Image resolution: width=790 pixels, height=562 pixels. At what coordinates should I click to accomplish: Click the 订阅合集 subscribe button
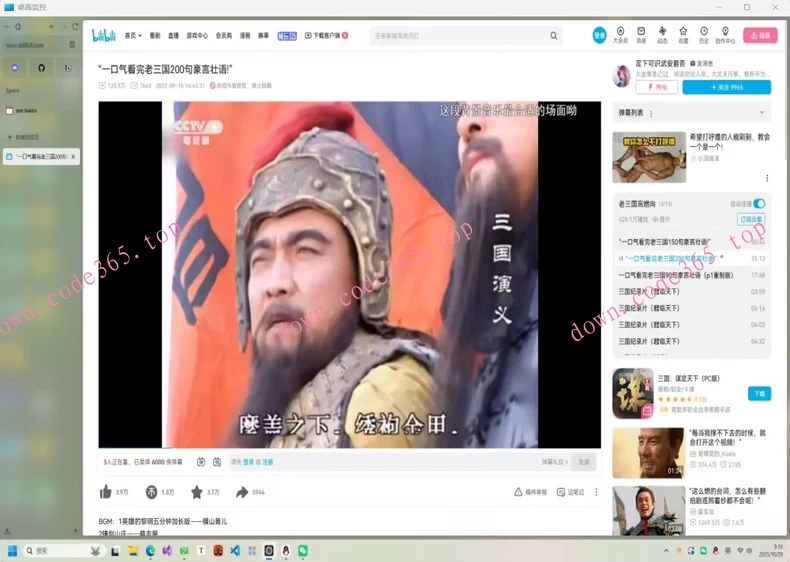pos(751,219)
